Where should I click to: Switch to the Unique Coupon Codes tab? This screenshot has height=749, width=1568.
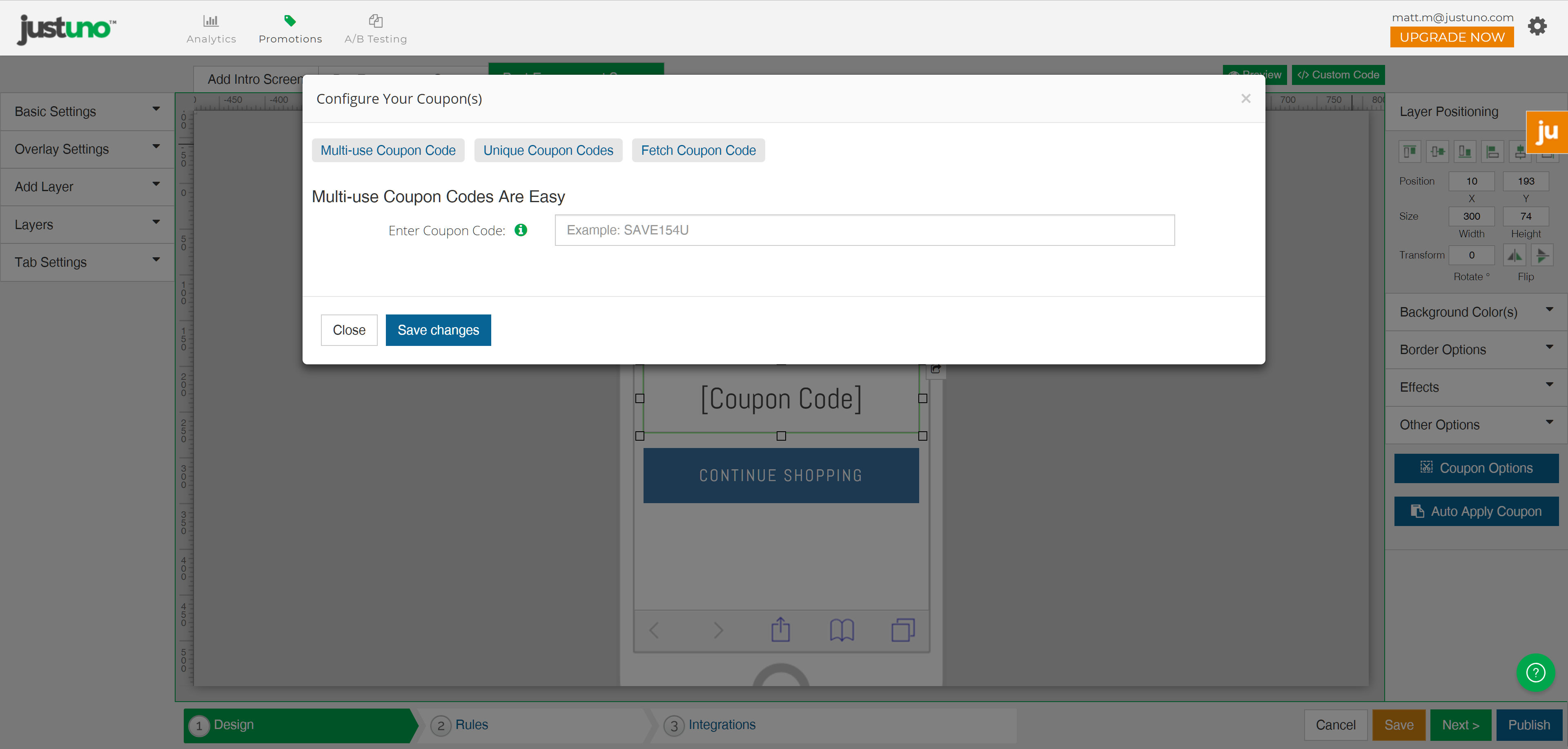point(548,150)
